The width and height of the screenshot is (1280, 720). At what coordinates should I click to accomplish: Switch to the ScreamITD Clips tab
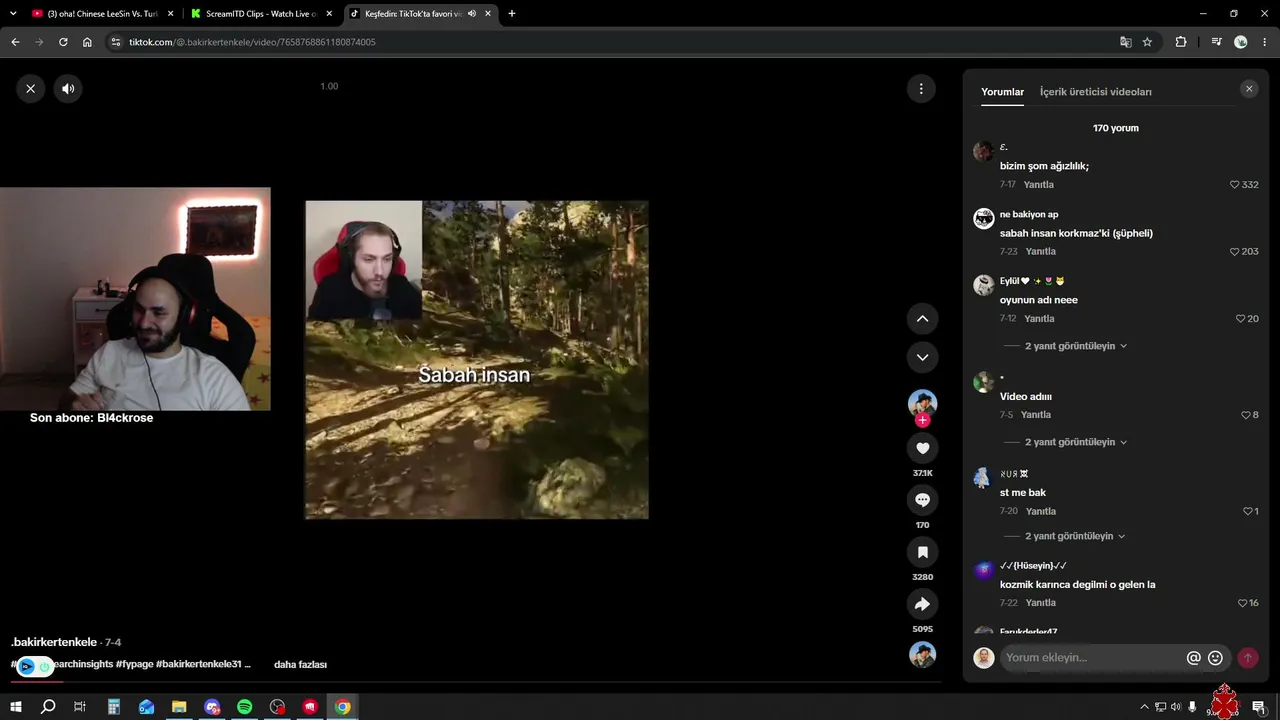pyautogui.click(x=261, y=14)
